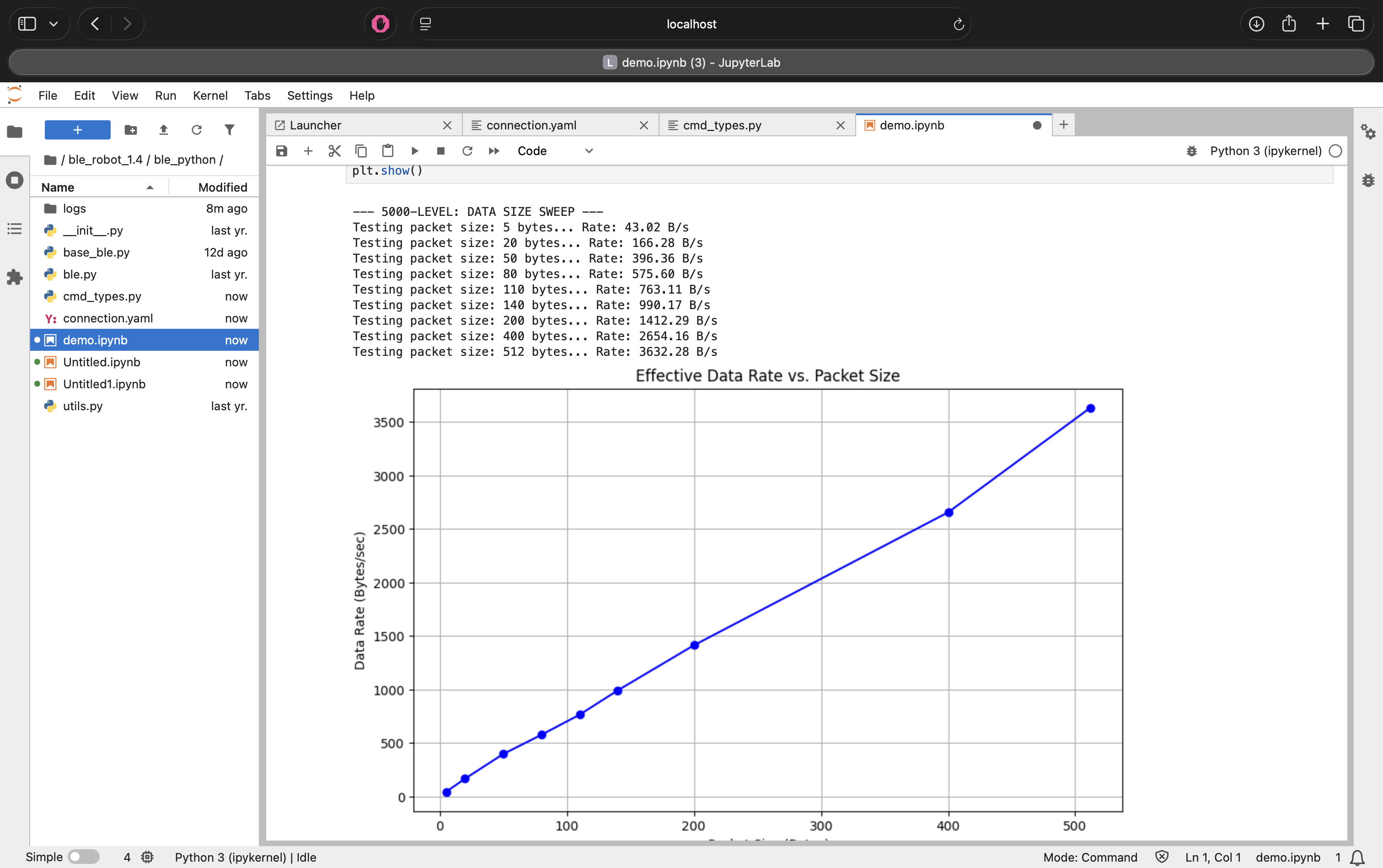Open the Python 3 (ipykernel) kernel switcher
This screenshot has width=1383, height=868.
(x=1265, y=151)
